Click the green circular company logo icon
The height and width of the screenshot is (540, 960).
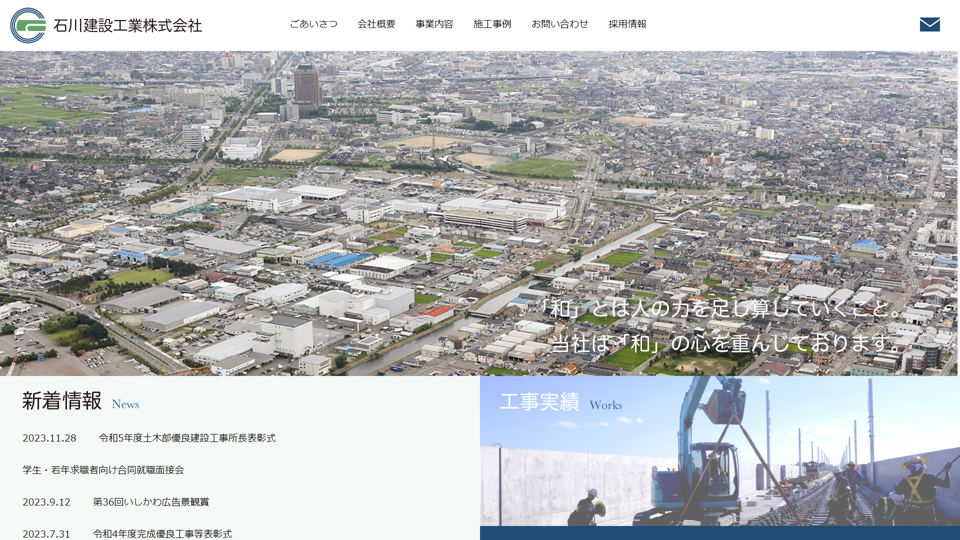(x=28, y=25)
